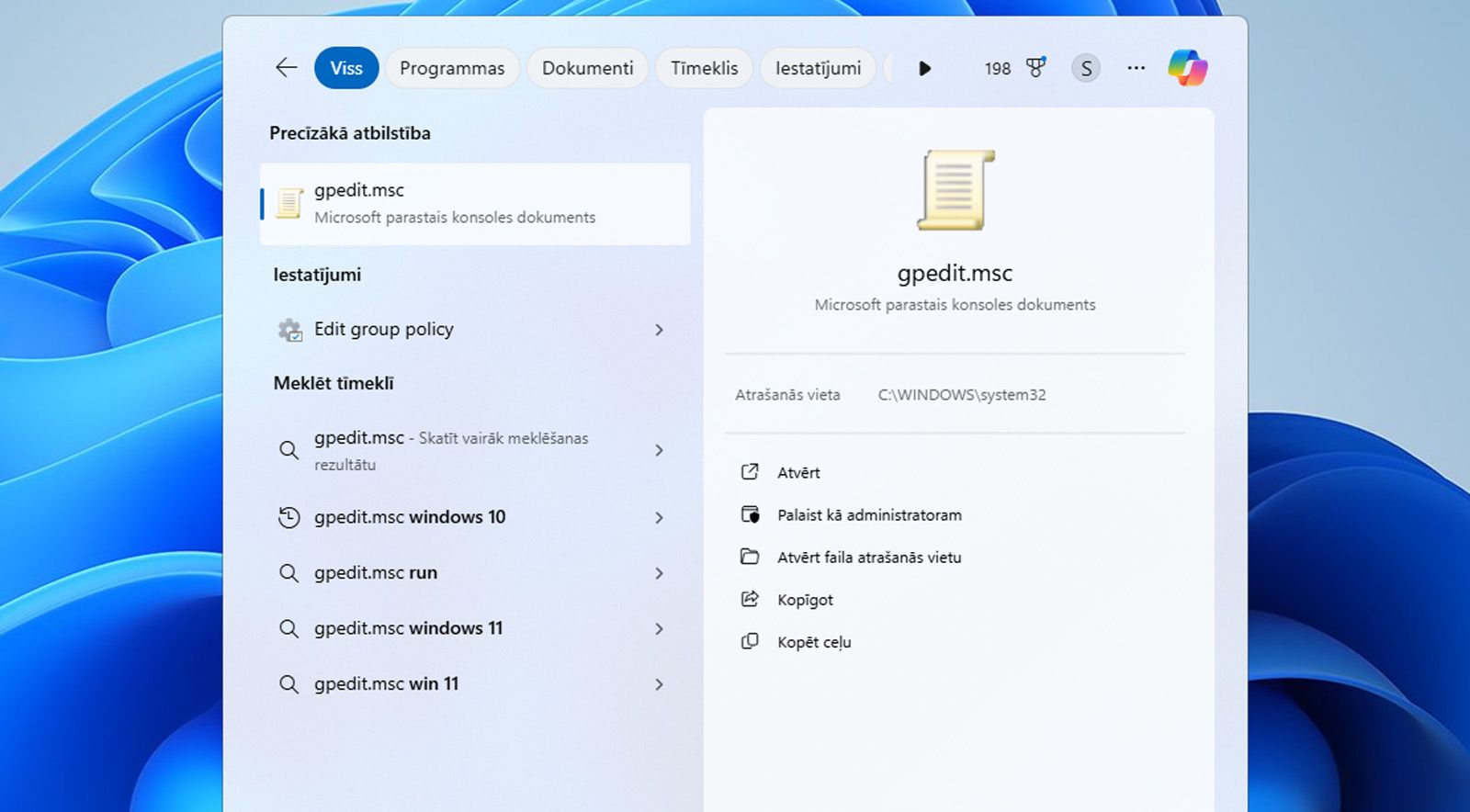Switch to the Dokumenti tab
This screenshot has width=1470, height=812.
[x=587, y=68]
